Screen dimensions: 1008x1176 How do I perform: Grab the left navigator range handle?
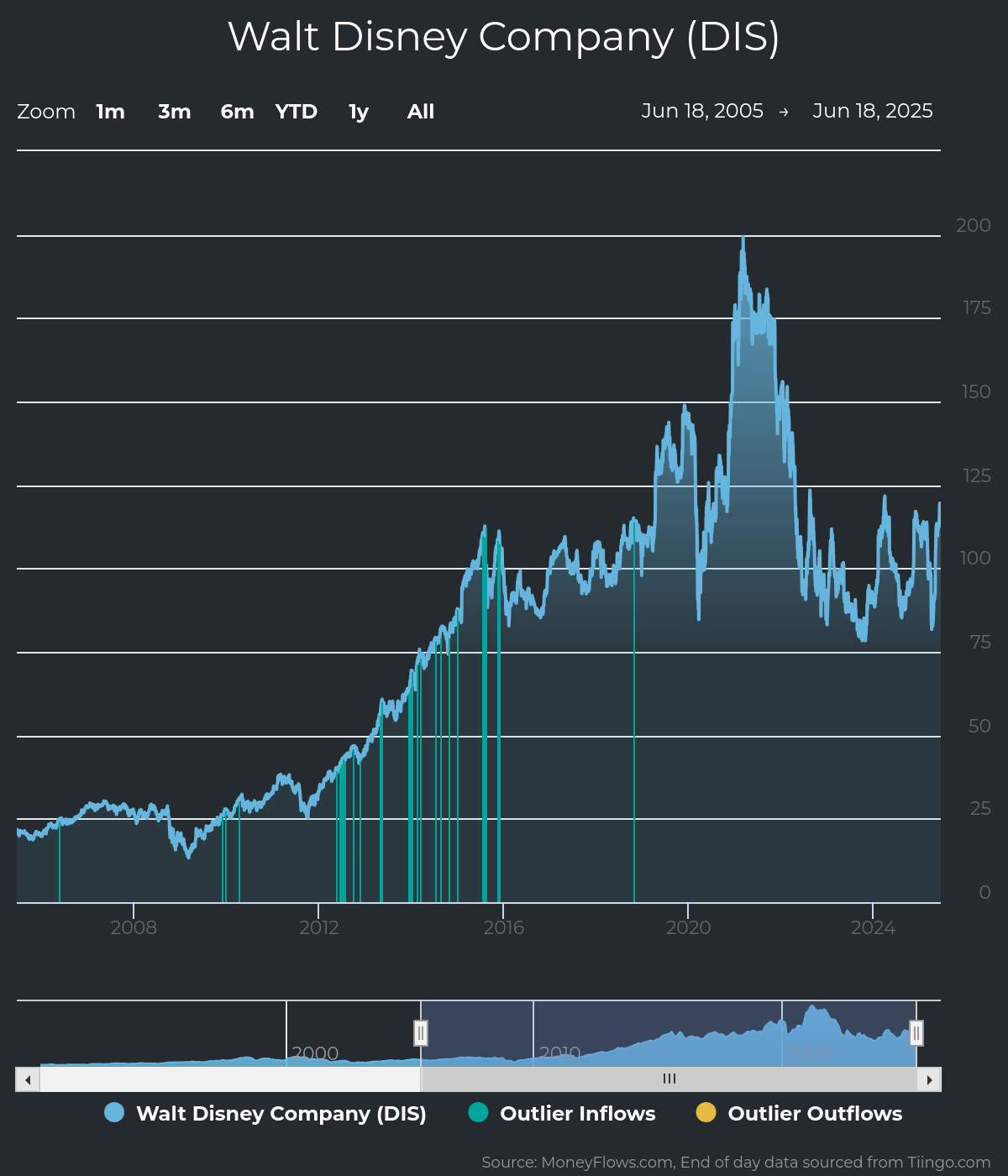(x=421, y=1033)
